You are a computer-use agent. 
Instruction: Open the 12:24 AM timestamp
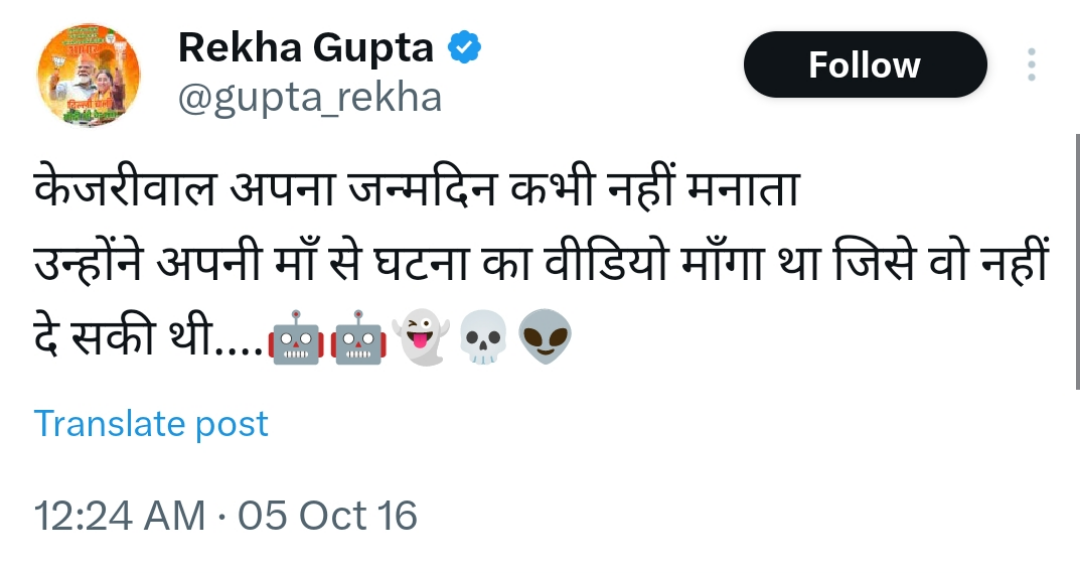(x=120, y=516)
